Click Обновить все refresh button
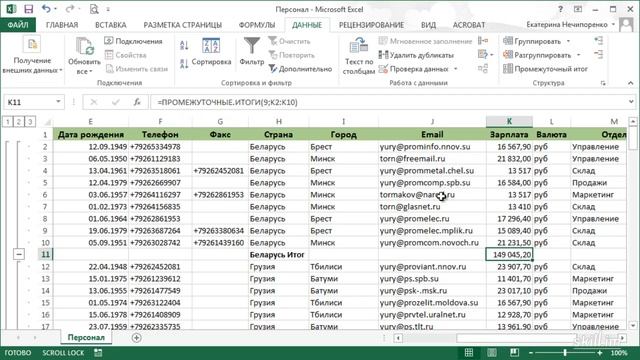This screenshot has width=640, height=360. coord(84,56)
